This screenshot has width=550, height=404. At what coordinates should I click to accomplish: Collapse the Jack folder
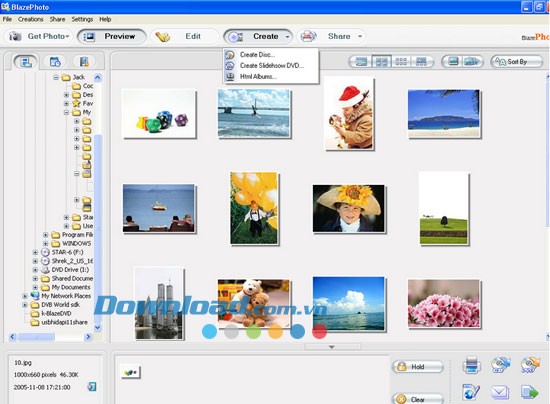56,77
